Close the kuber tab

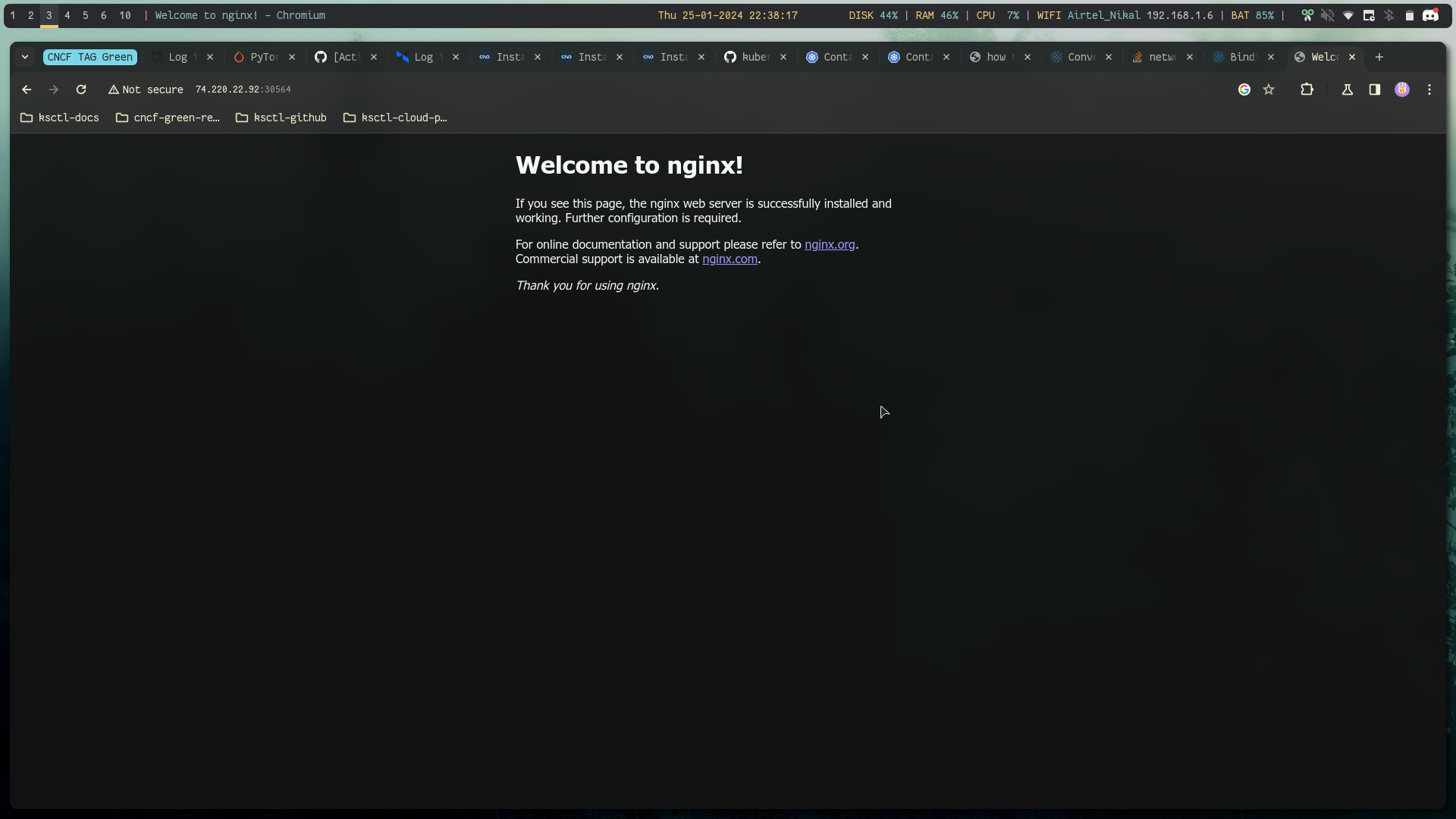783,57
